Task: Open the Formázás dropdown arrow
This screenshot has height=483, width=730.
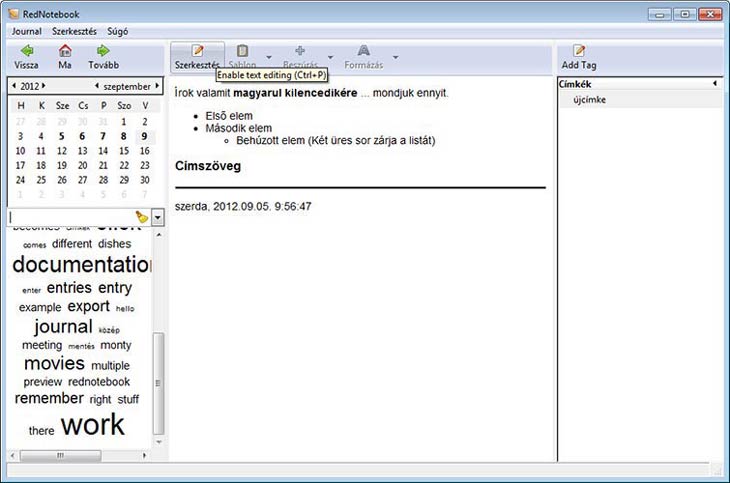Action: click(396, 56)
